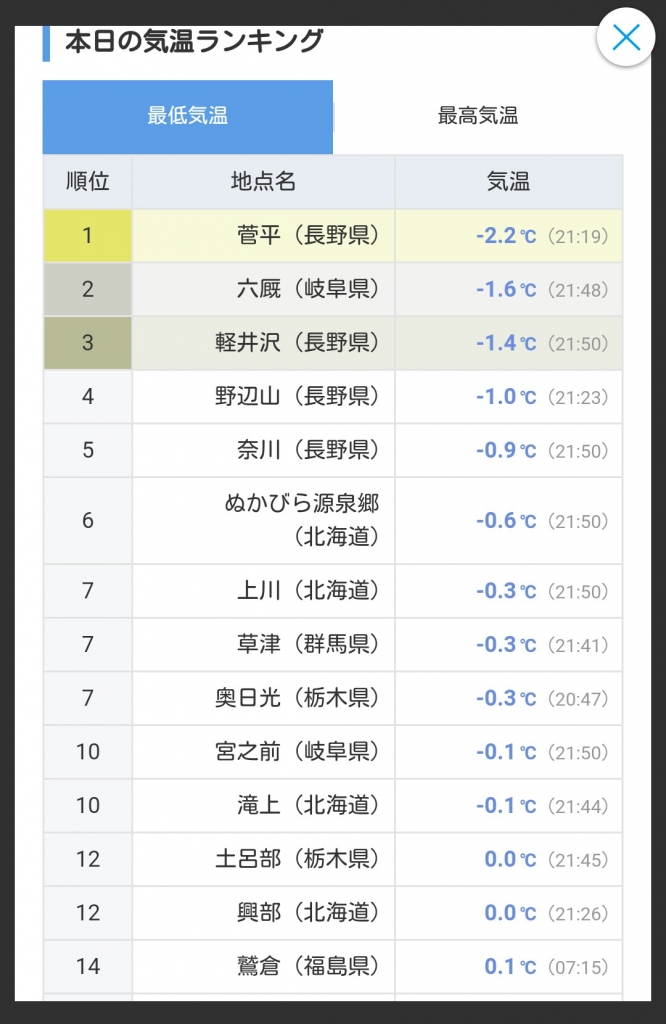Open 滝上（北海道） location entry
666x1024 pixels.
pos(308,805)
